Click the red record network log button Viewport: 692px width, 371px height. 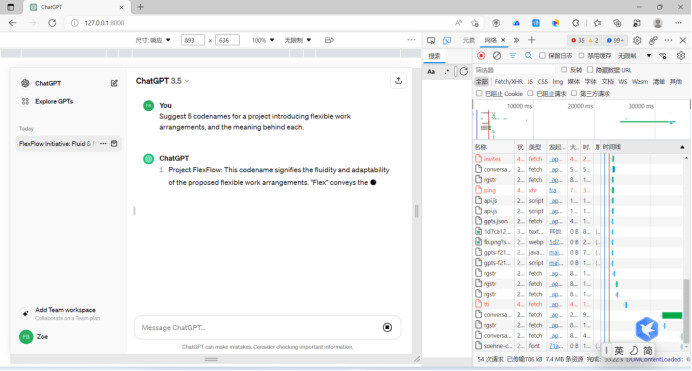[x=481, y=56]
